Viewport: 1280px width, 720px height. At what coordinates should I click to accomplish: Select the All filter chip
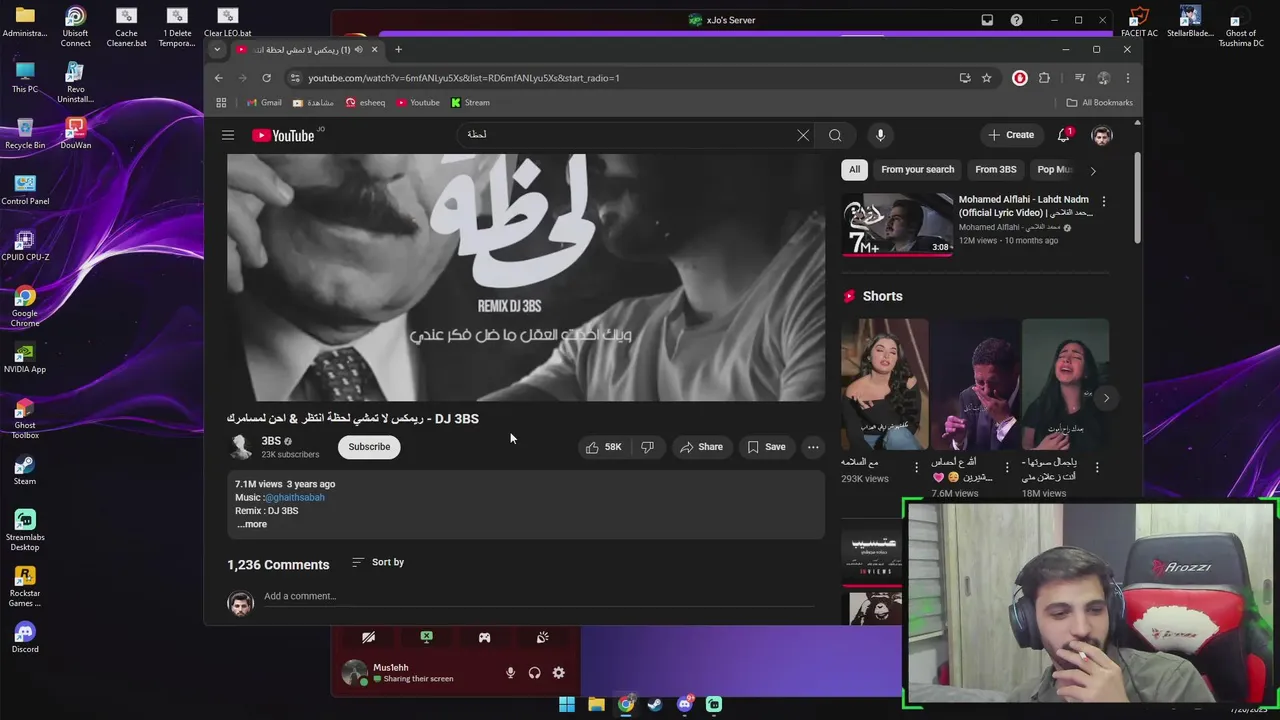(854, 170)
